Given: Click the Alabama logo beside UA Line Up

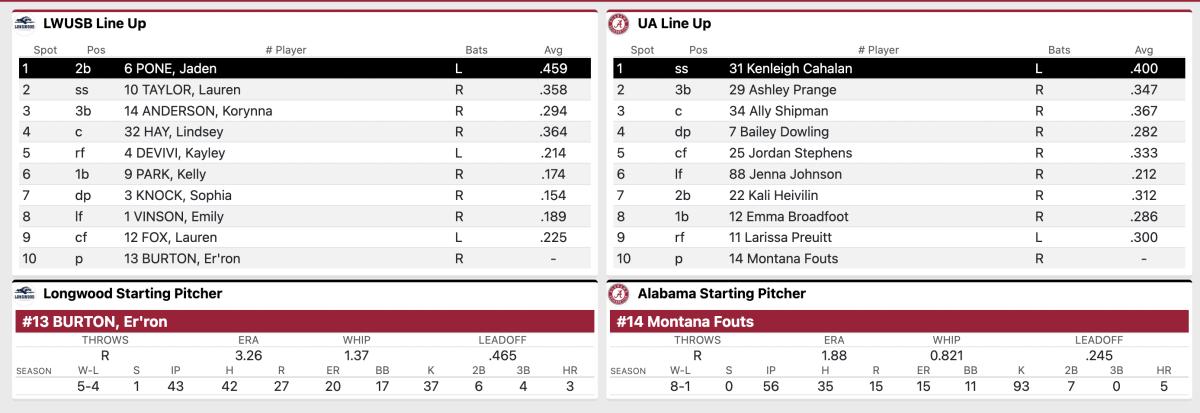Looking at the screenshot, I should click(x=619, y=24).
